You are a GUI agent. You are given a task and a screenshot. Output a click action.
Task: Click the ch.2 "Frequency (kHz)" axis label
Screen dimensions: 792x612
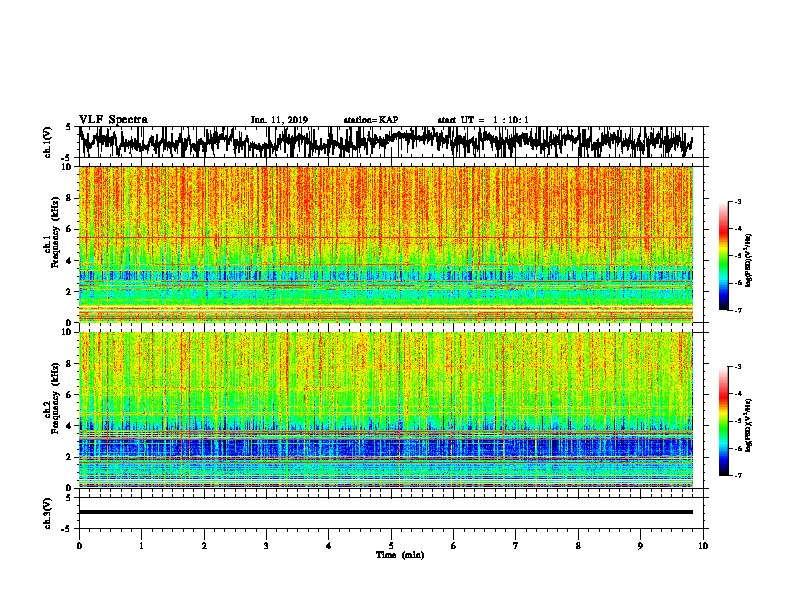pos(55,398)
